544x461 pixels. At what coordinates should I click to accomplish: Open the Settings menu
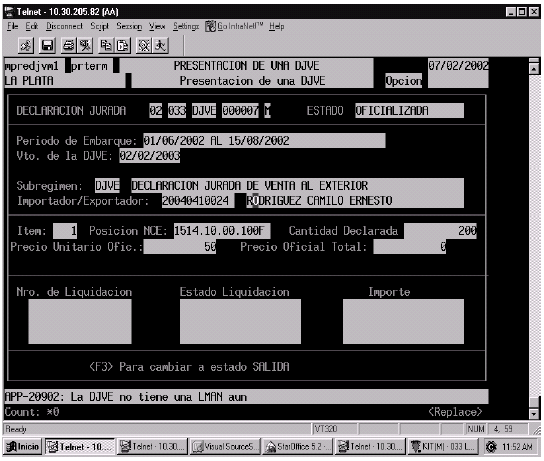[x=186, y=26]
